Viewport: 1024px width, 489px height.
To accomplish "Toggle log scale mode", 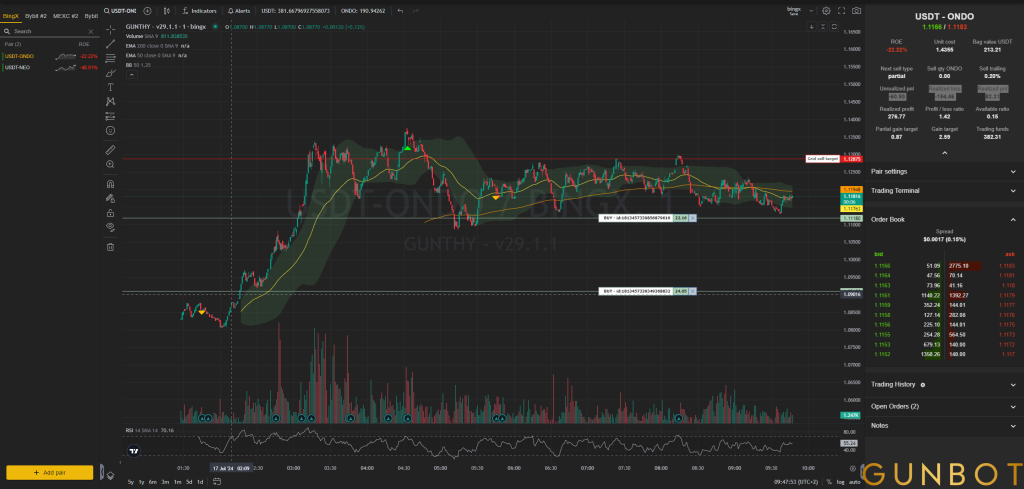I will (x=840, y=482).
